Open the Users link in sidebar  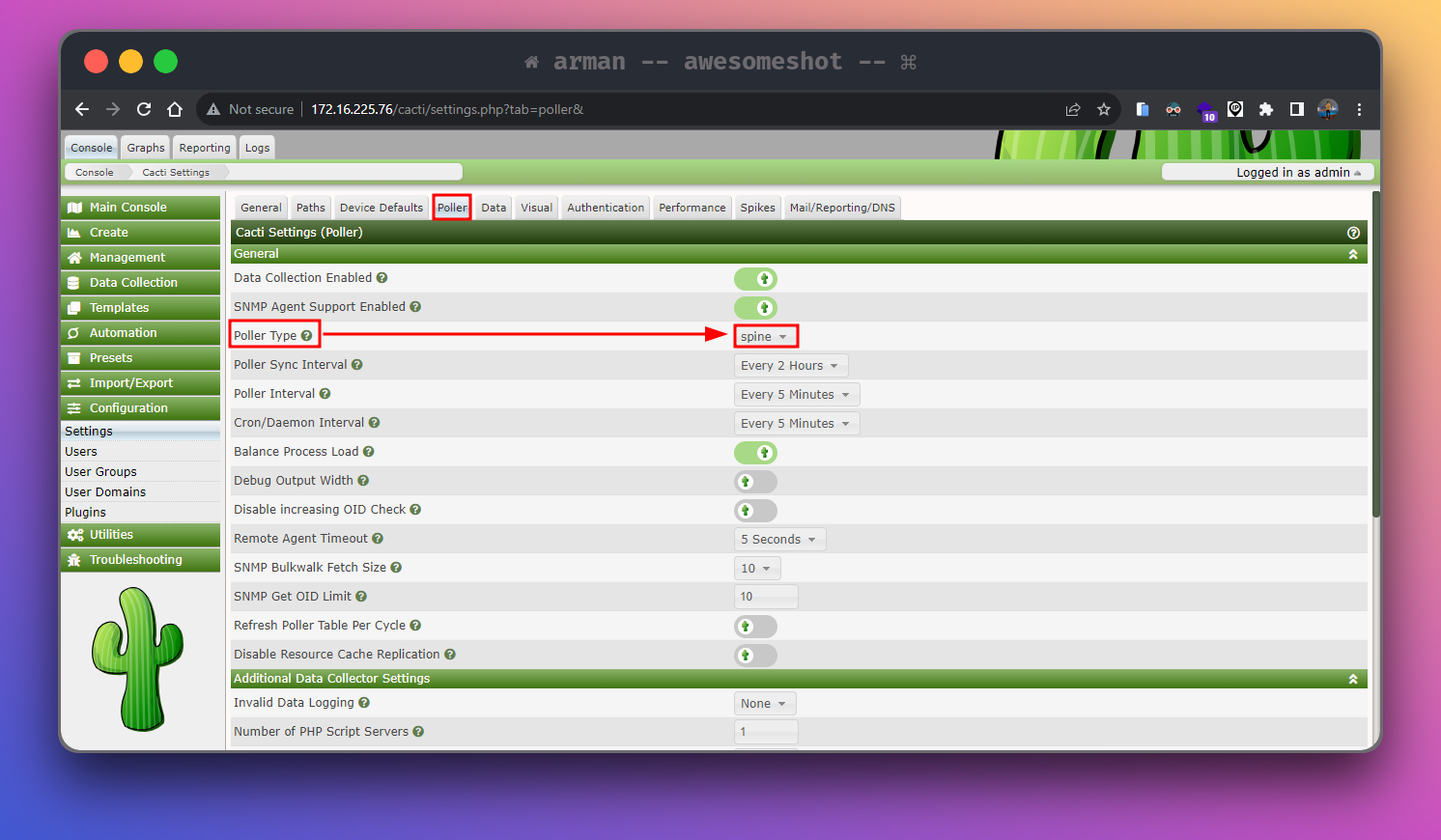81,452
